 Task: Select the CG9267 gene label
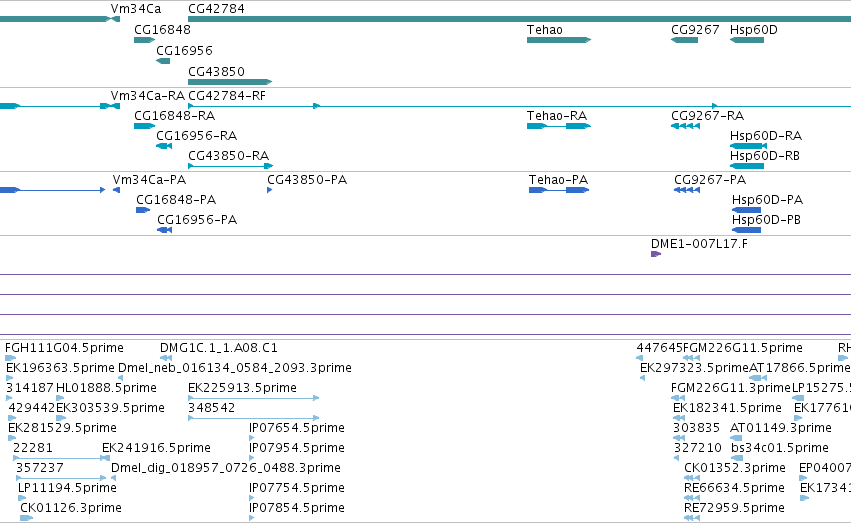[695, 30]
